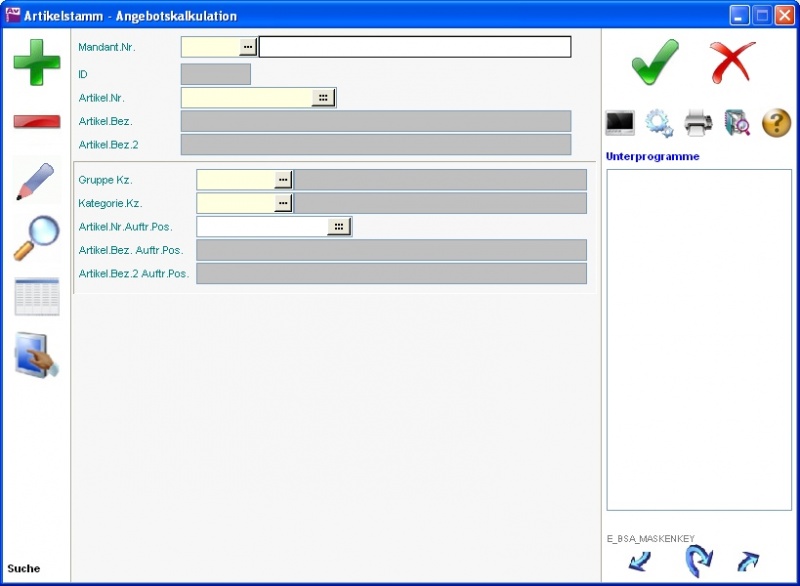Open Mandant.Nr. lookup ellipsis button
Viewport: 800px width, 586px height.
(248, 47)
